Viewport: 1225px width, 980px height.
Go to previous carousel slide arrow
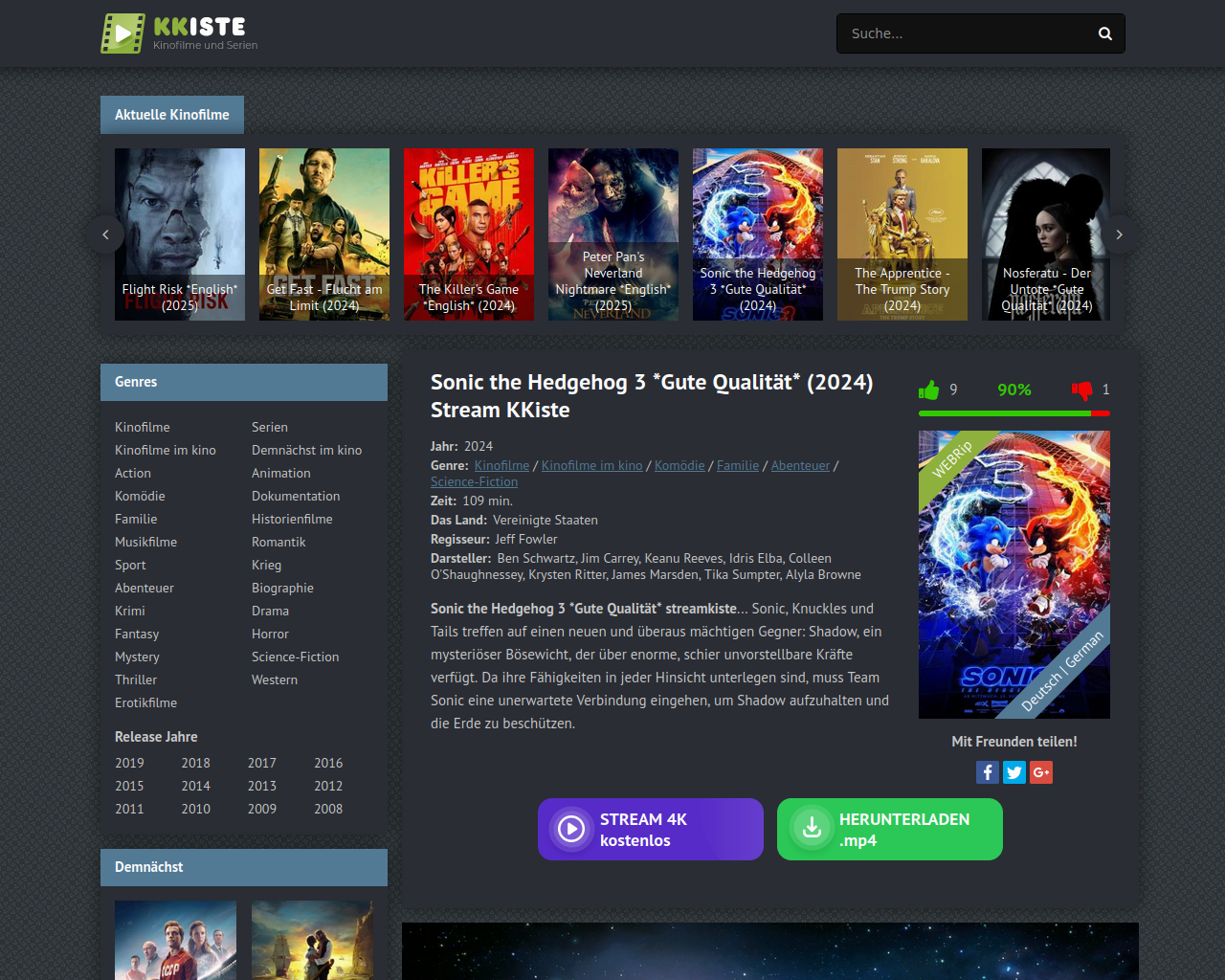pos(105,234)
